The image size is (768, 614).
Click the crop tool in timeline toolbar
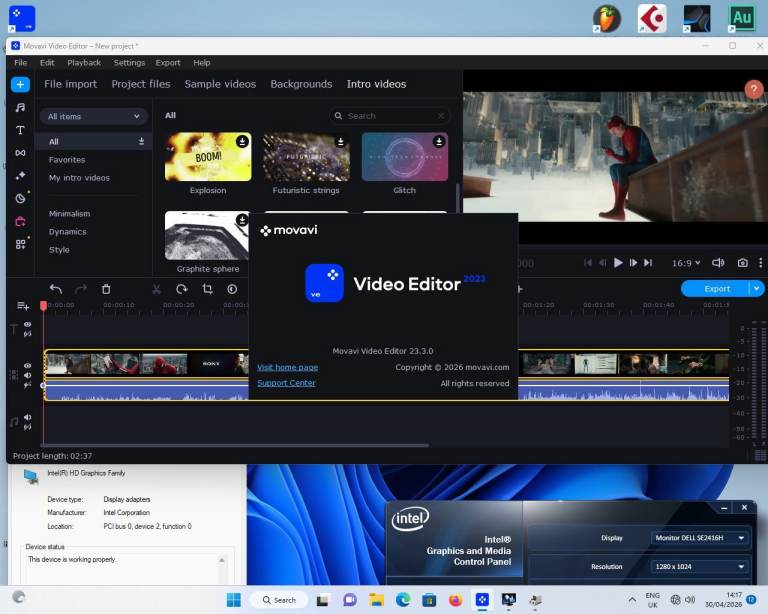(207, 289)
